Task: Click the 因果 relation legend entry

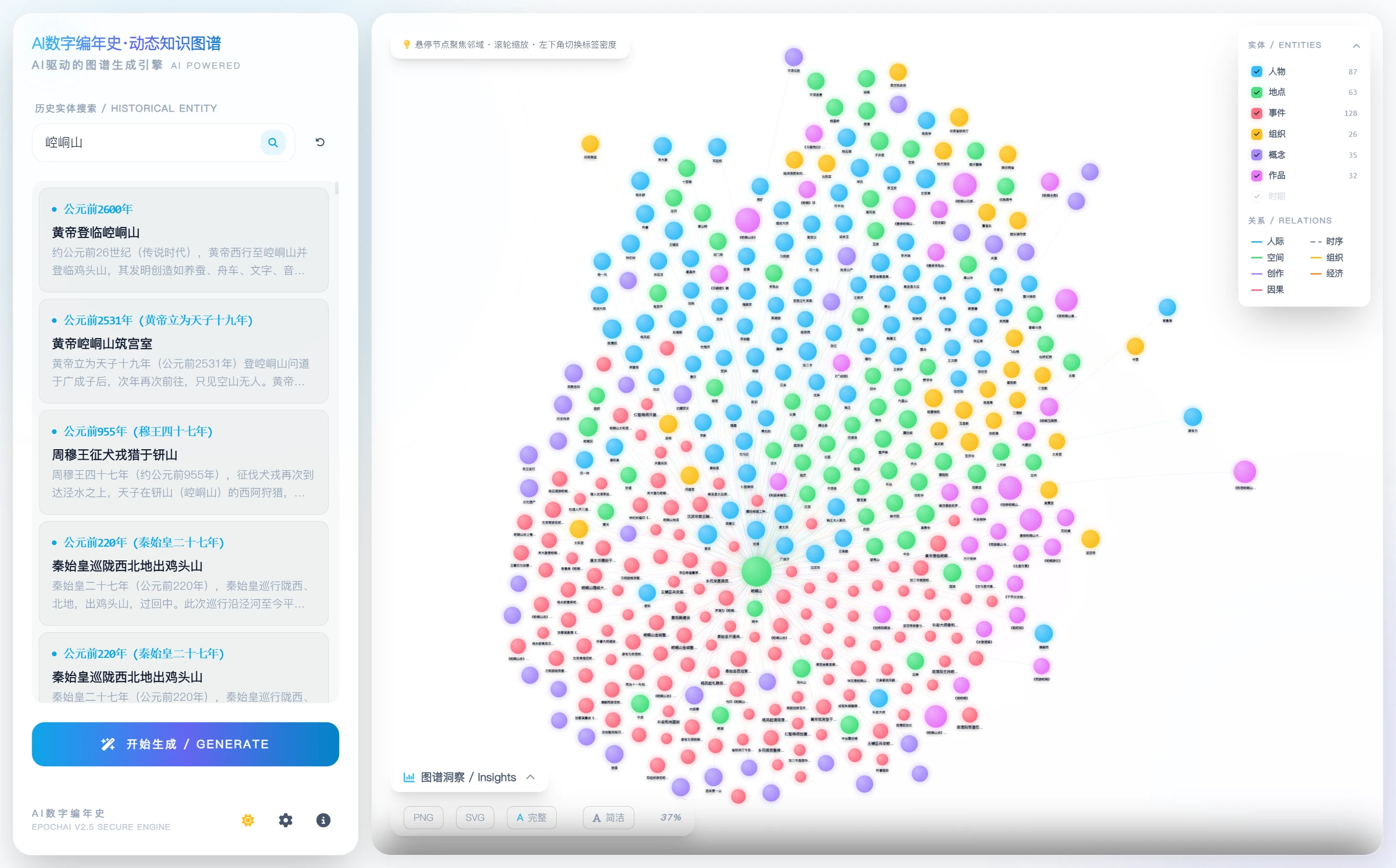Action: [1268, 289]
